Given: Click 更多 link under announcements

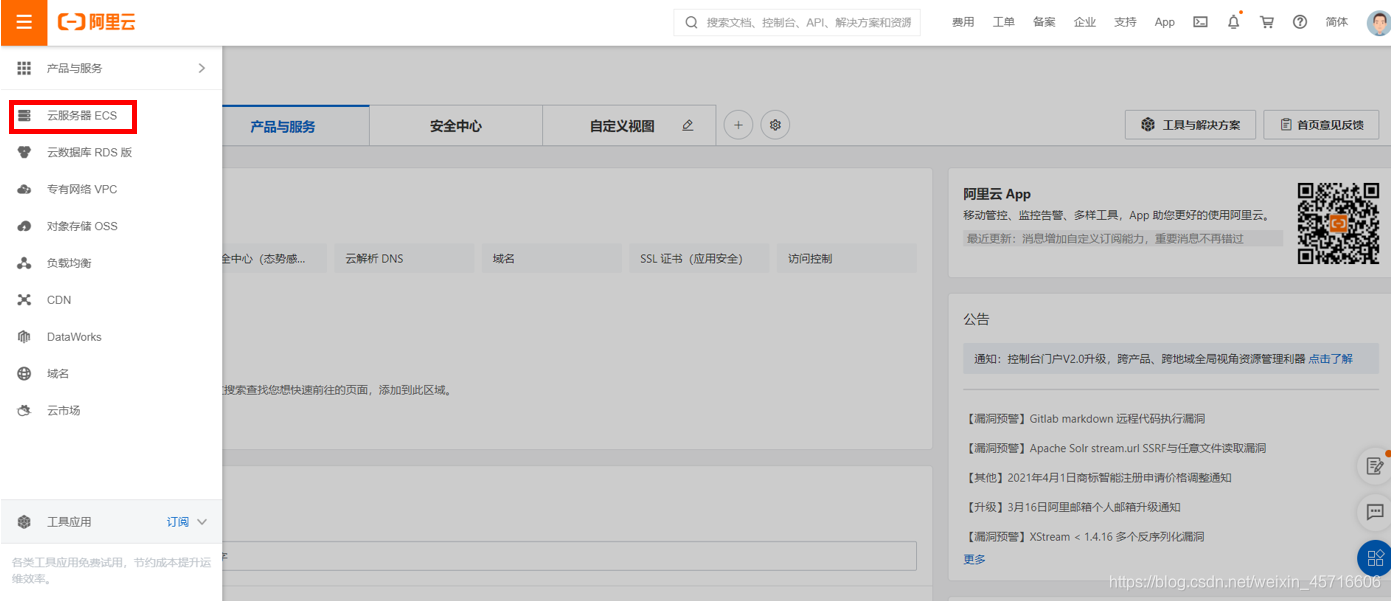Looking at the screenshot, I should coord(974,559).
